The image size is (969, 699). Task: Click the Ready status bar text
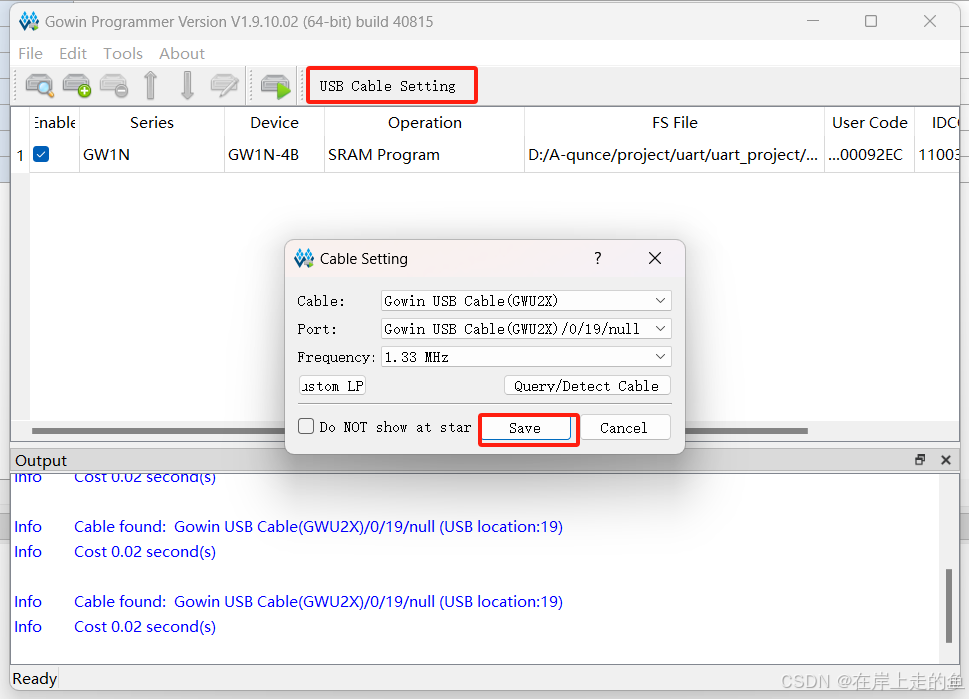(x=35, y=679)
